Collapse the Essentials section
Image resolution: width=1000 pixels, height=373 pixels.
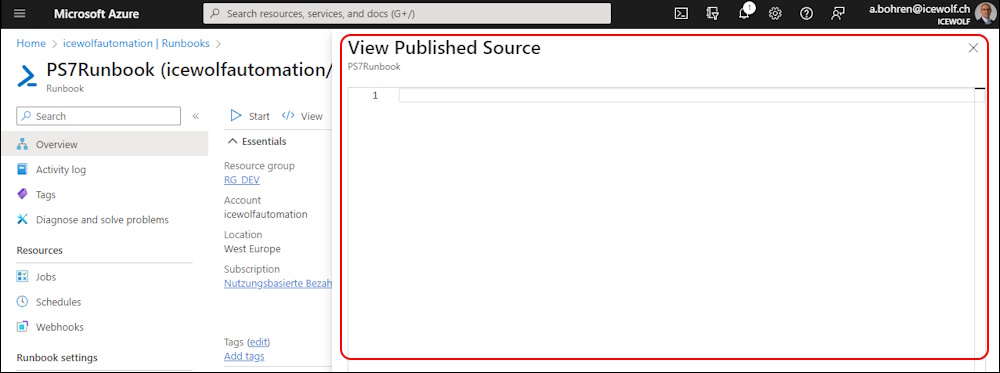(258, 142)
